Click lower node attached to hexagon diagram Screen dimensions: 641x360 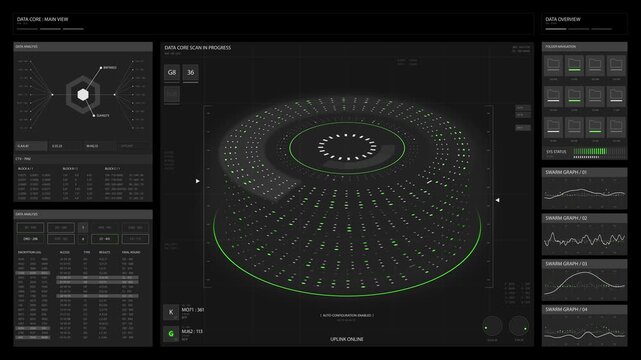pos(94,116)
